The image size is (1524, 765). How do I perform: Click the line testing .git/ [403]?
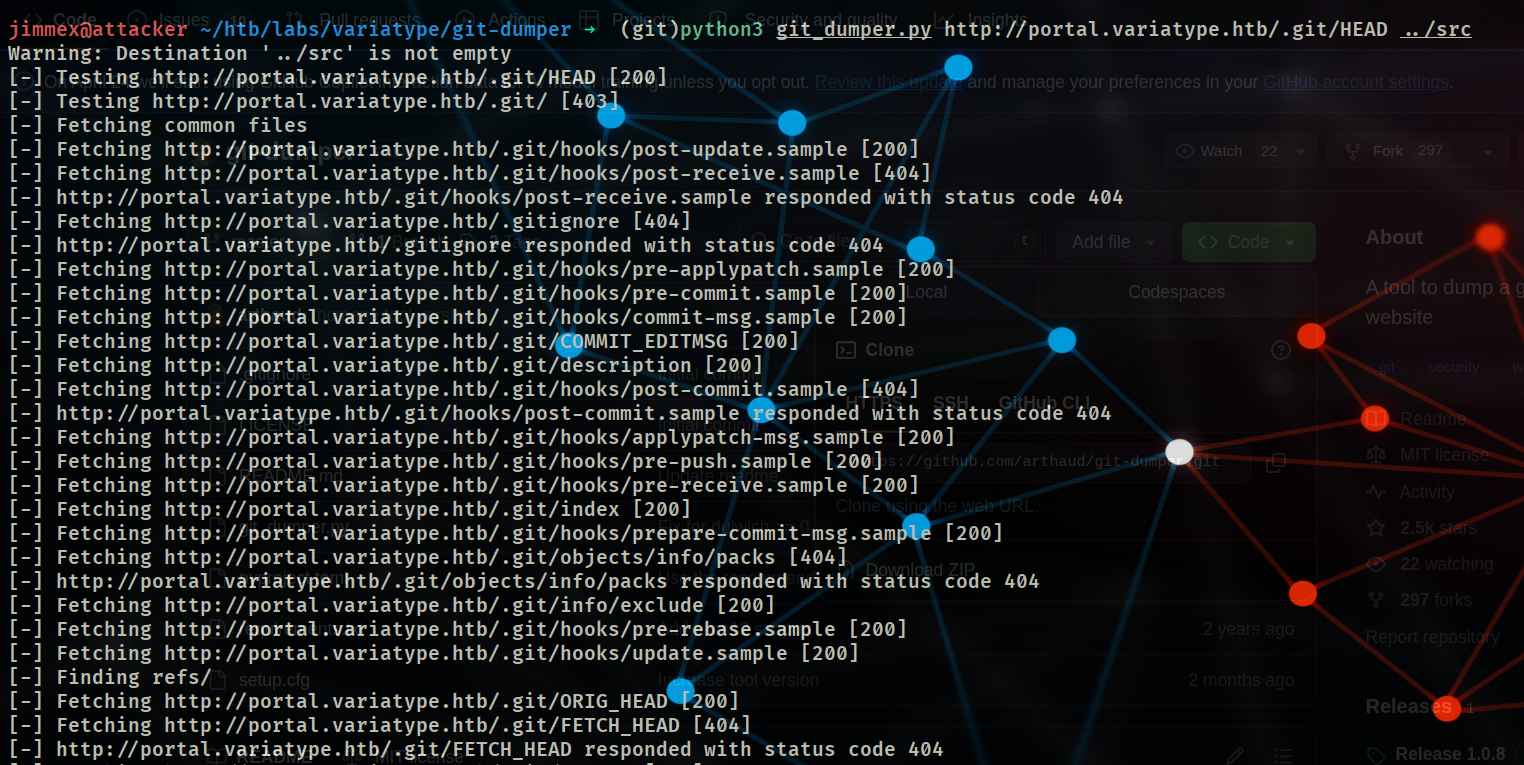[x=314, y=101]
